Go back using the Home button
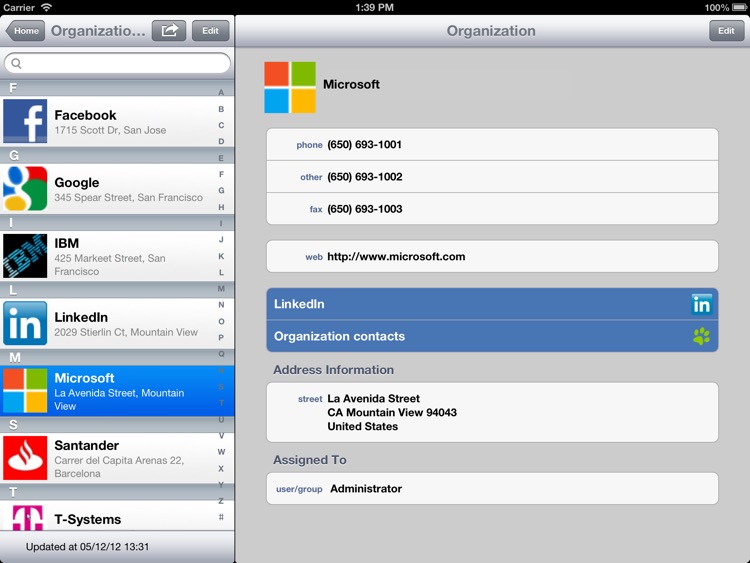Screen dimensions: 750x563 click(25, 31)
